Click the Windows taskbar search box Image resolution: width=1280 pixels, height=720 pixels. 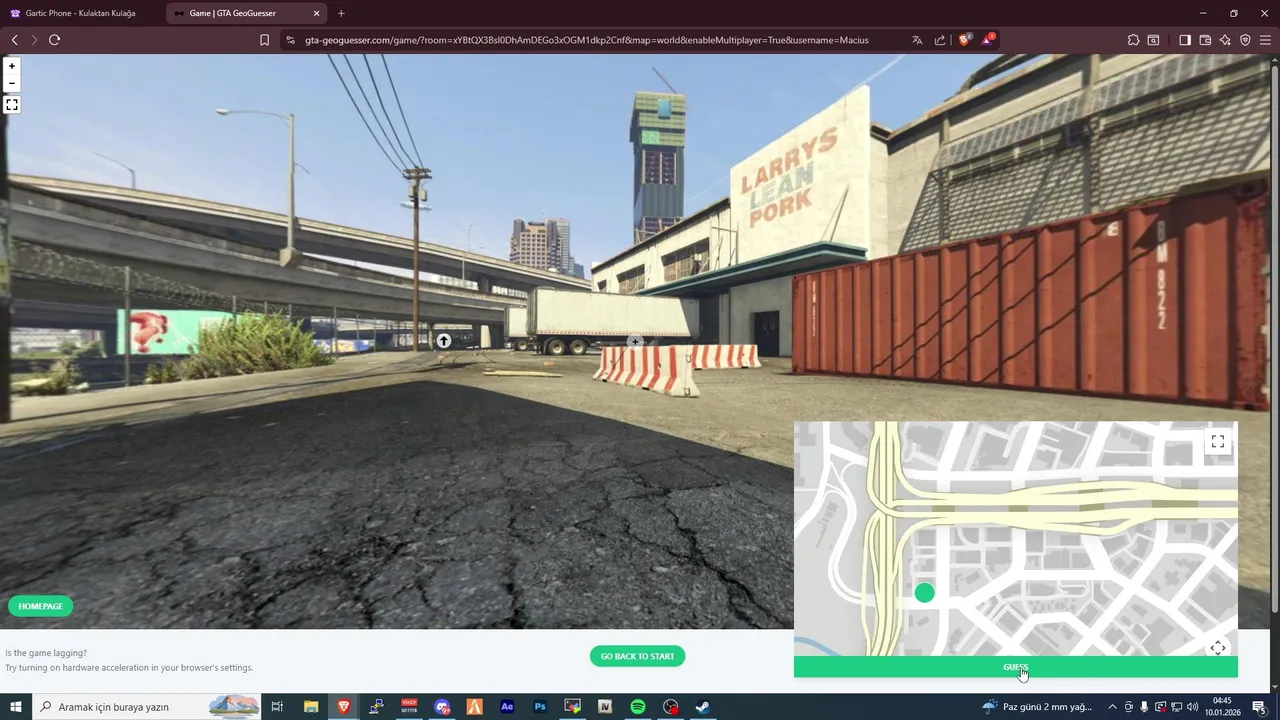[147, 707]
